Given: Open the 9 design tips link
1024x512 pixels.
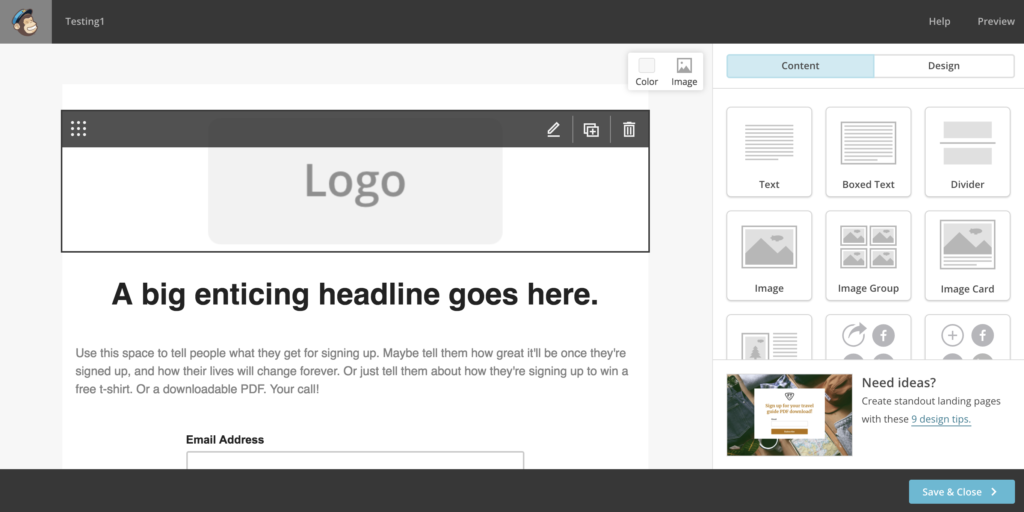Looking at the screenshot, I should pos(941,419).
